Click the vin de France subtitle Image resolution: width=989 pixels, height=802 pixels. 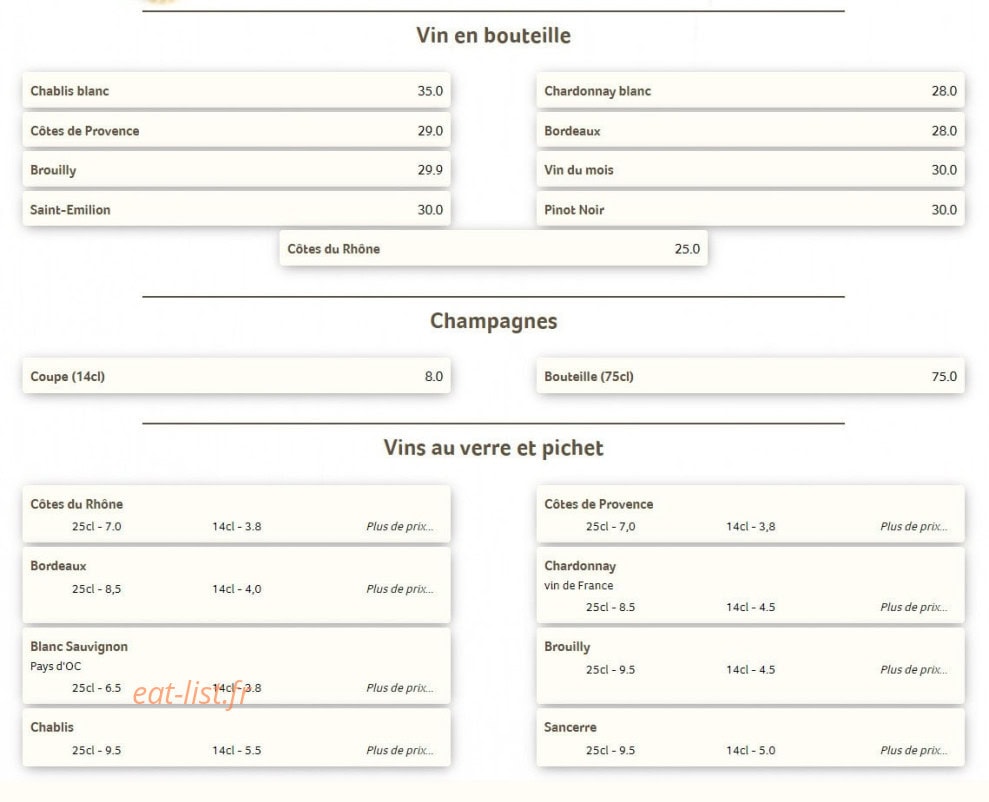point(578,585)
